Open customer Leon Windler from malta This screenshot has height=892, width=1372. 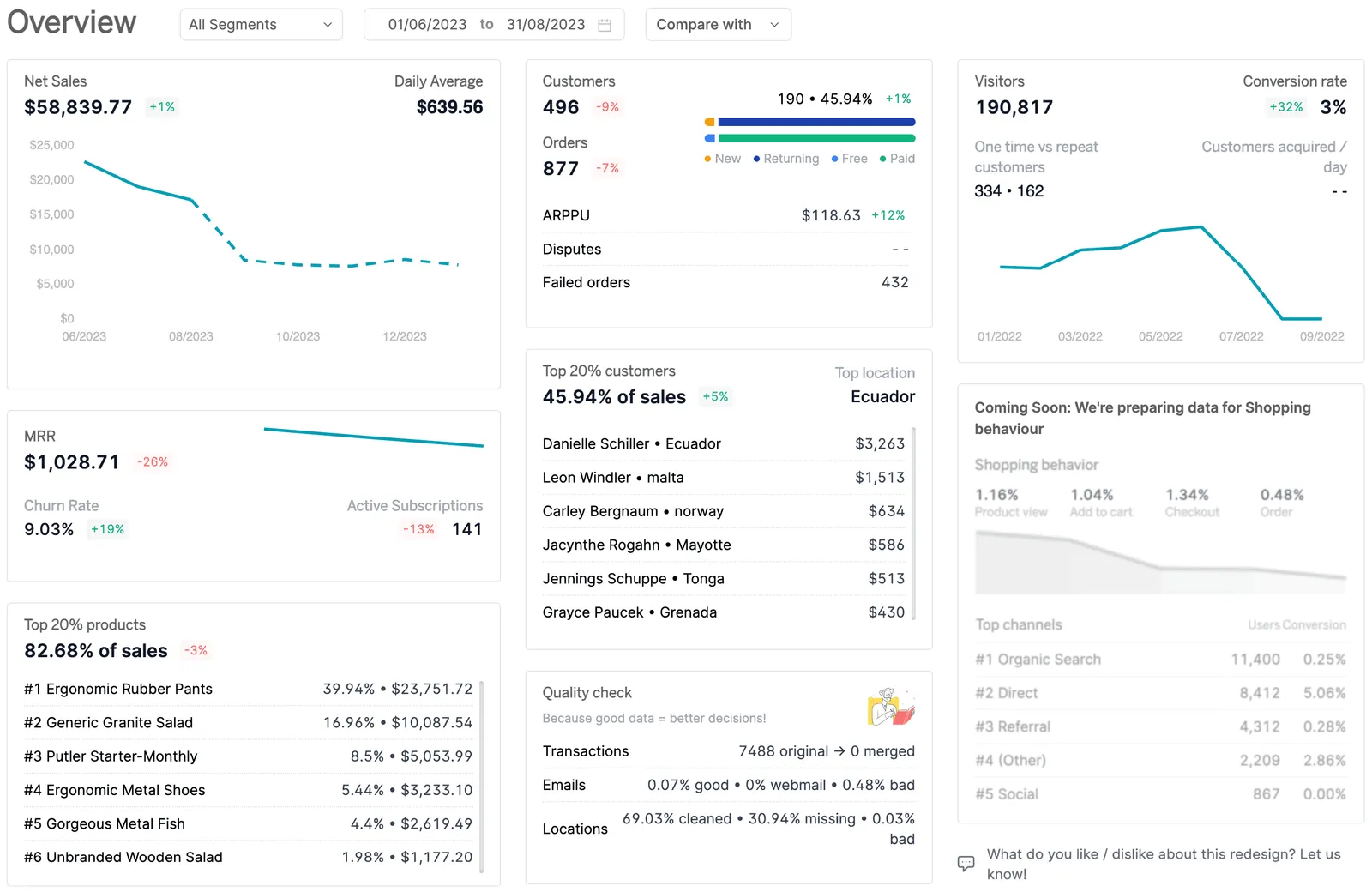723,477
